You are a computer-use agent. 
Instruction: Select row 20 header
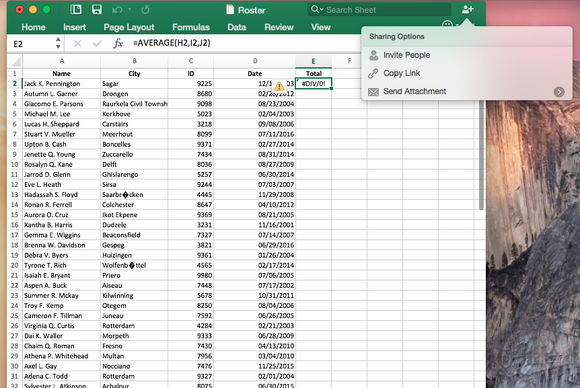[15, 265]
